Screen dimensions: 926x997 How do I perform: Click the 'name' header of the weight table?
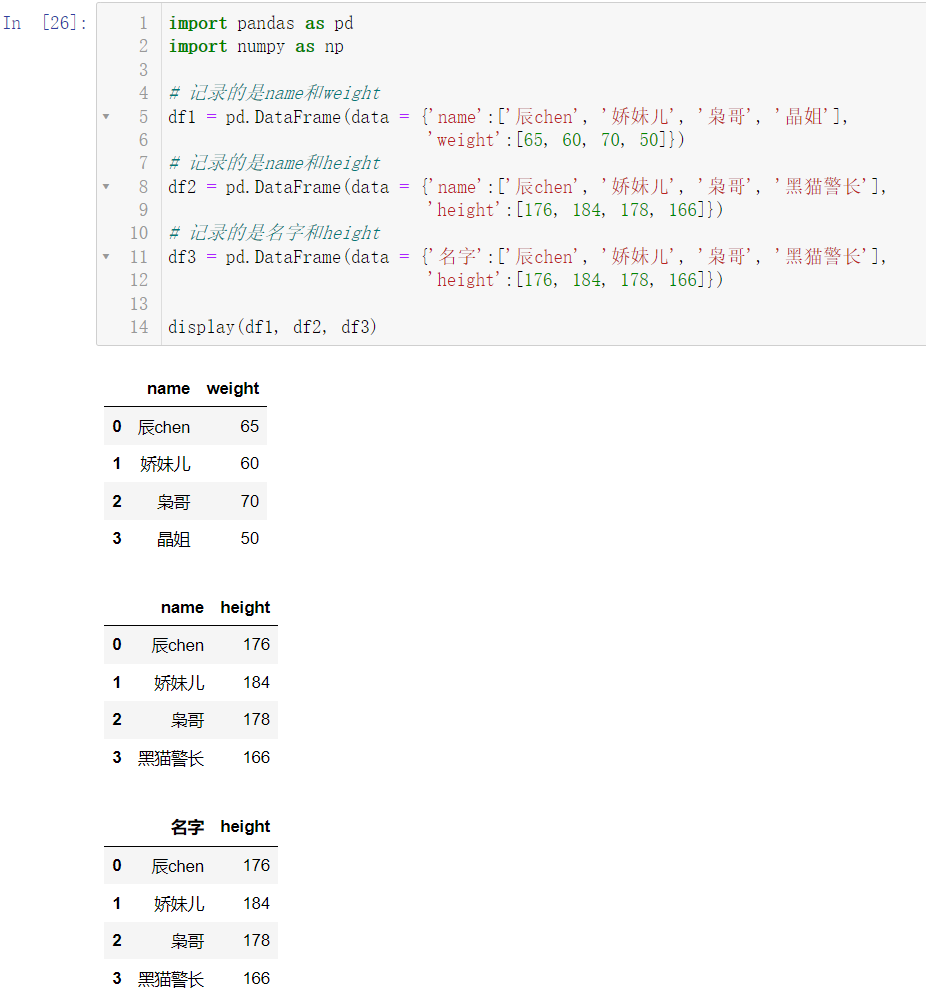click(169, 388)
